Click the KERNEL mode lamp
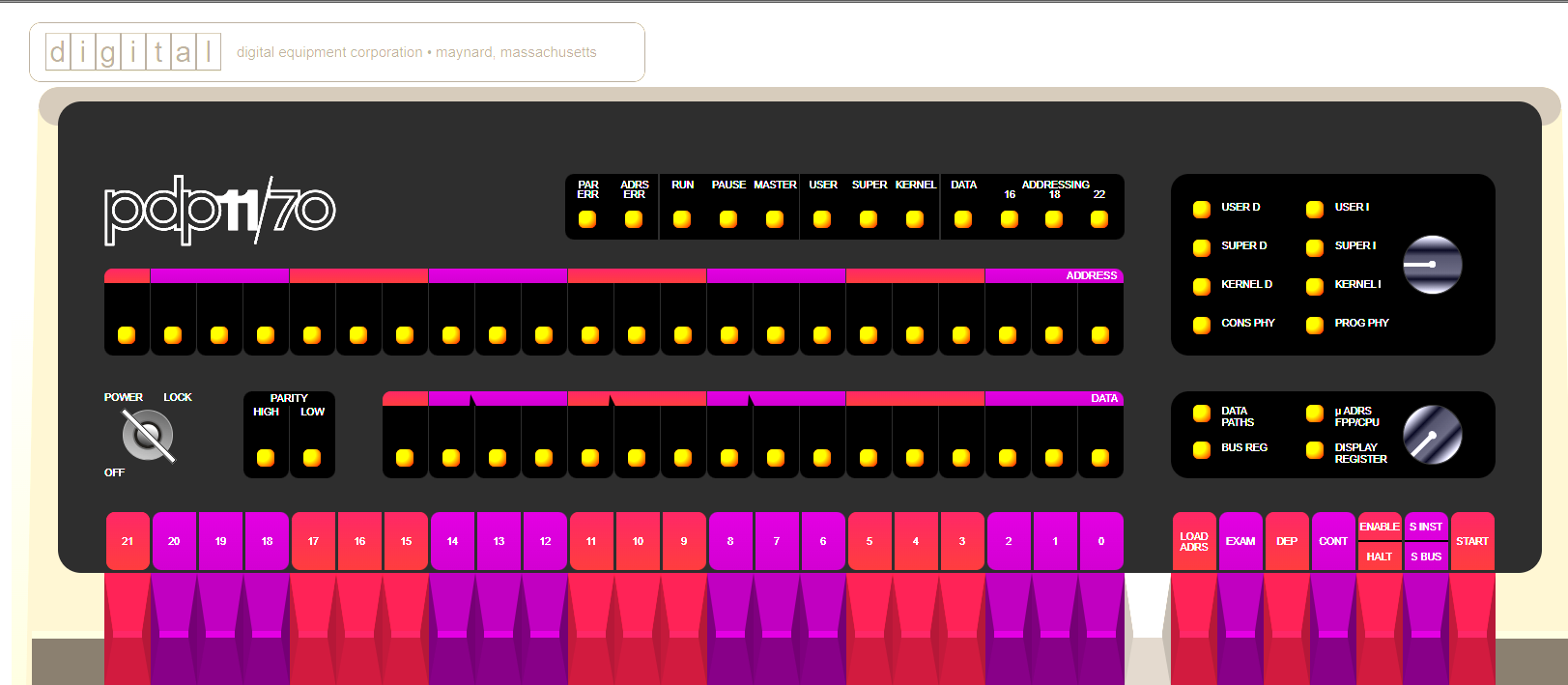 pyautogui.click(x=915, y=219)
